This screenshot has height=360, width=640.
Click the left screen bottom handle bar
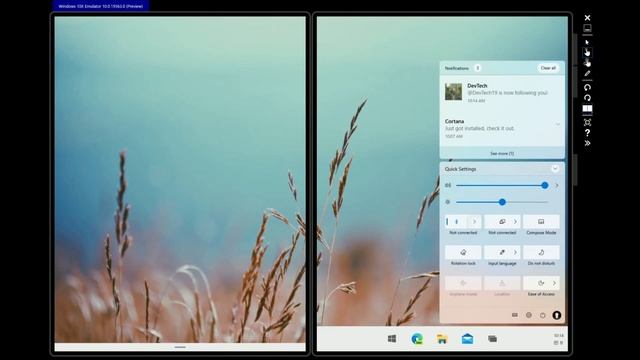point(180,347)
